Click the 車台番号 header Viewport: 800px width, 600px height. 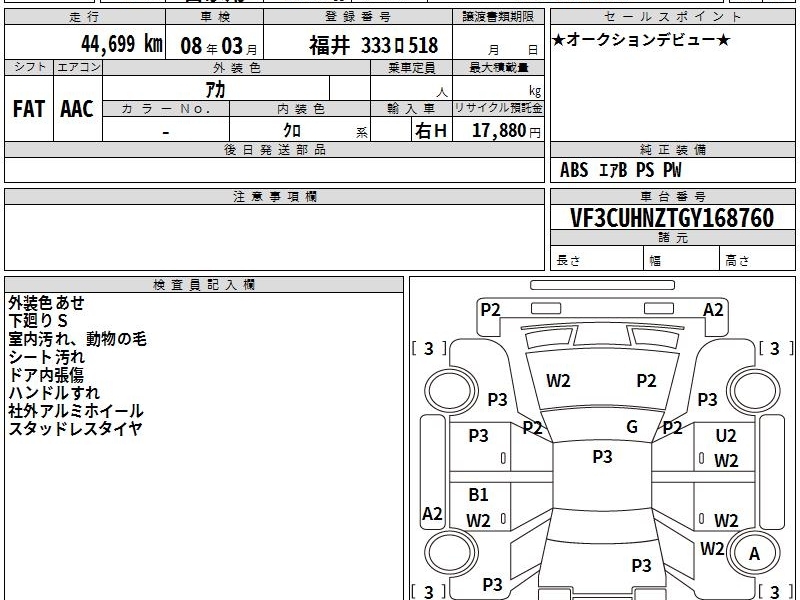[672, 196]
